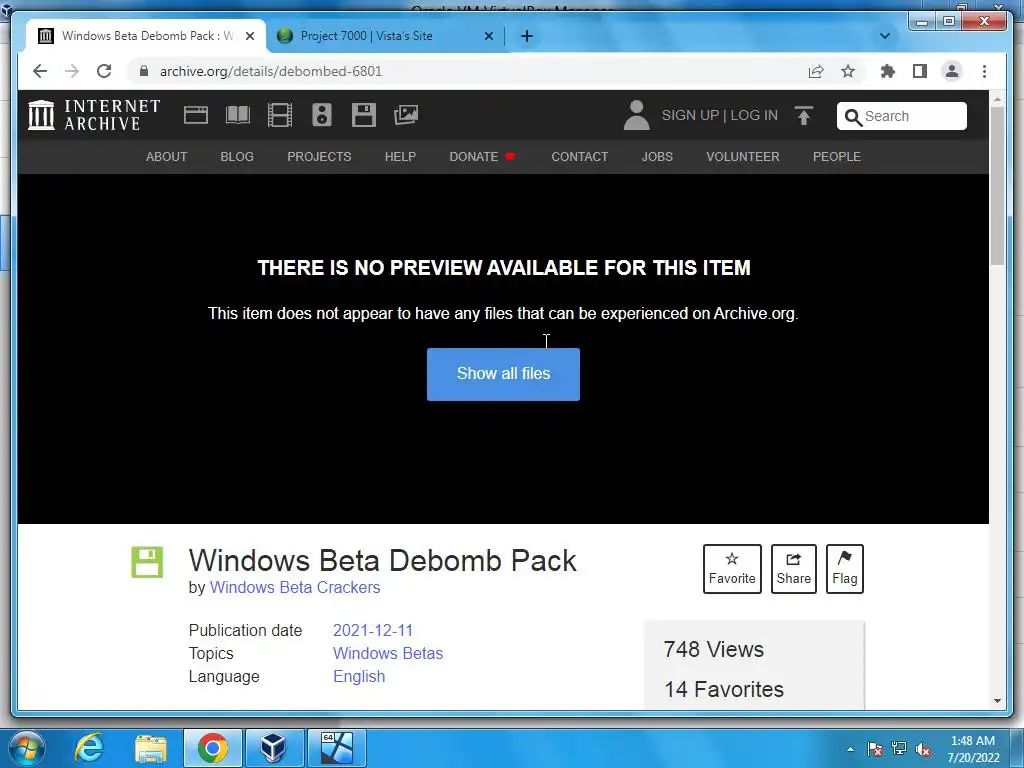The width and height of the screenshot is (1024, 768).
Task: Click the padlock site info icon
Action: [144, 71]
